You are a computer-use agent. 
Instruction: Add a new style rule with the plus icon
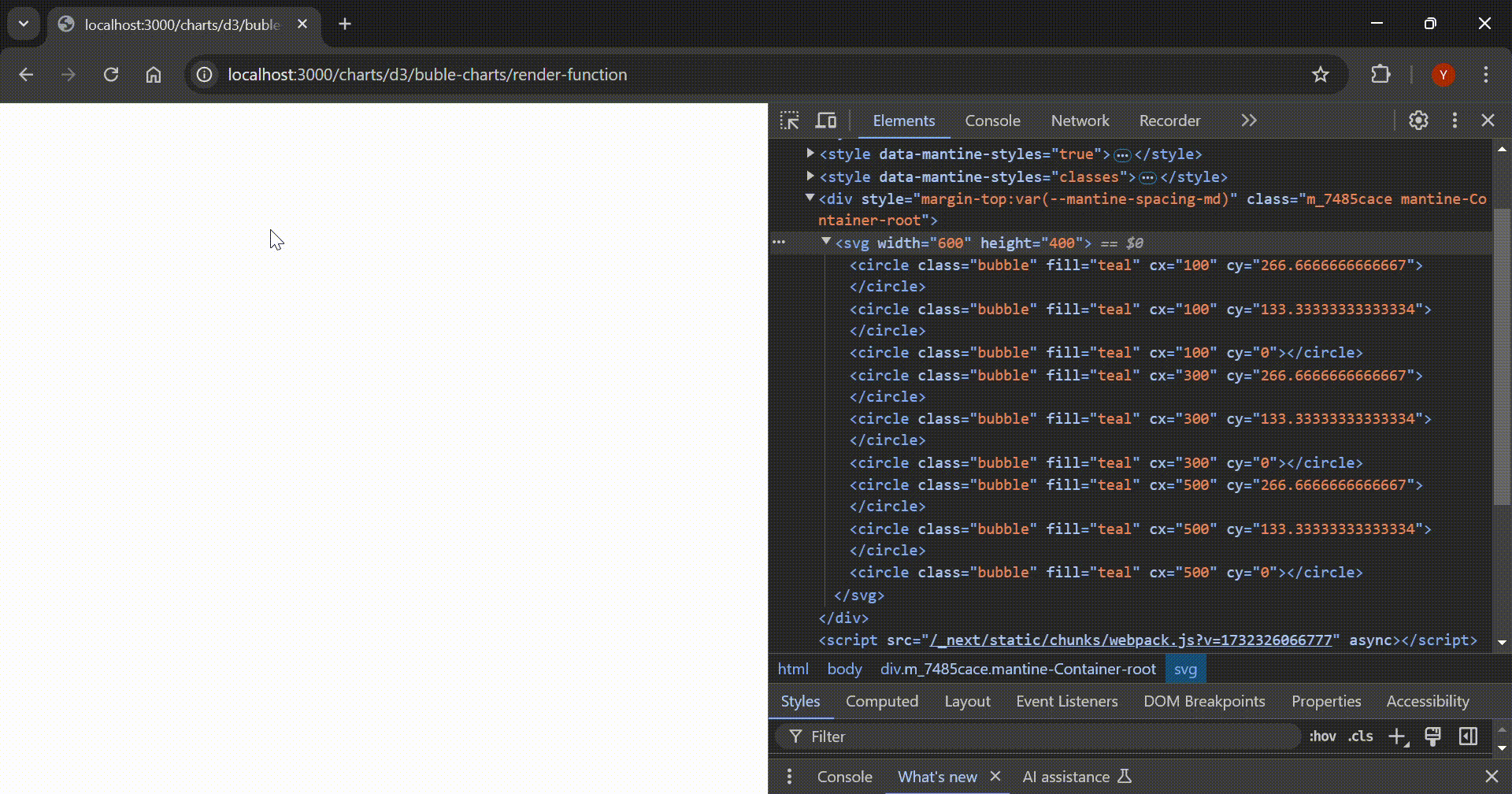pyautogui.click(x=1399, y=736)
